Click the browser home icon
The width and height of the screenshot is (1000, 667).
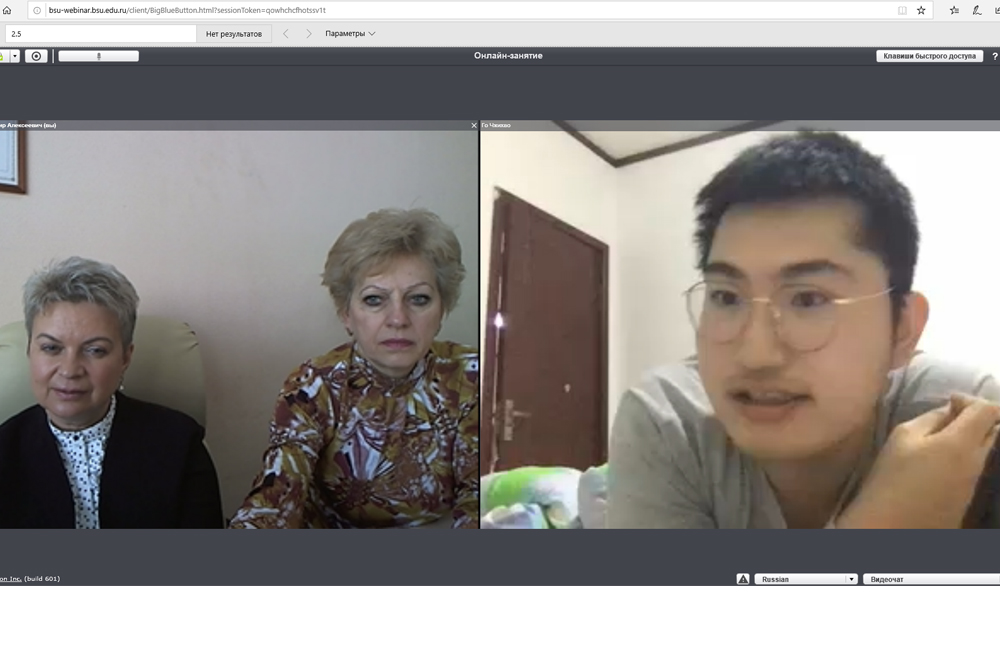click(x=7, y=10)
